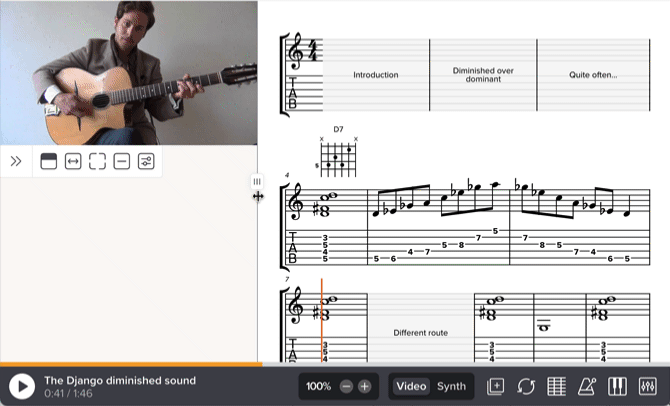670x406 pixels.
Task: Switch video to fullscreen frame icon
Action: click(x=97, y=161)
